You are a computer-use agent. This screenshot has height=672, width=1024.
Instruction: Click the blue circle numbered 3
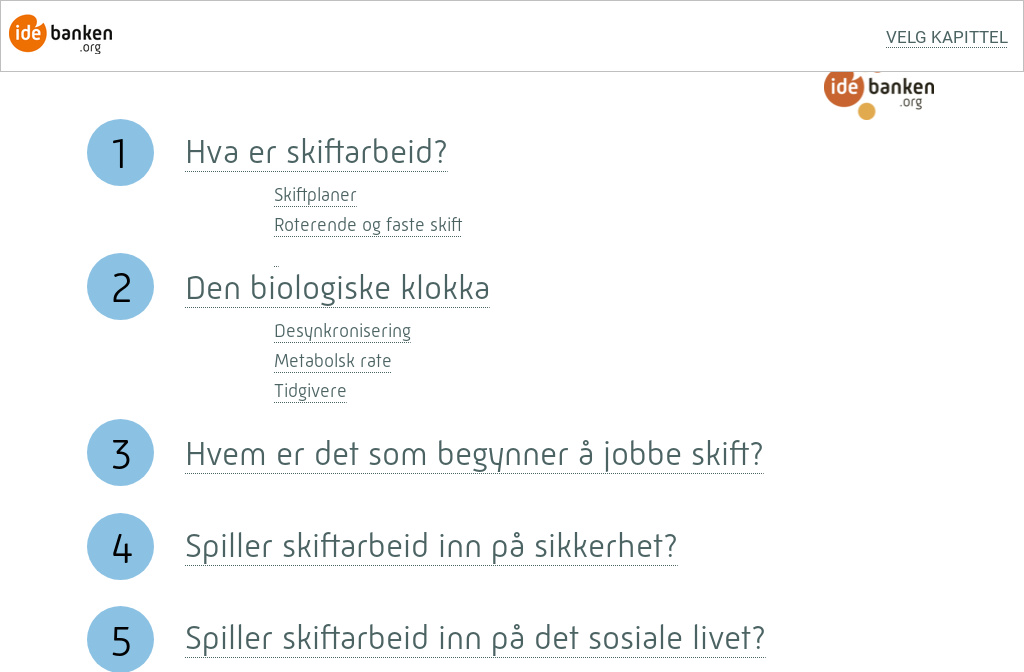120,453
